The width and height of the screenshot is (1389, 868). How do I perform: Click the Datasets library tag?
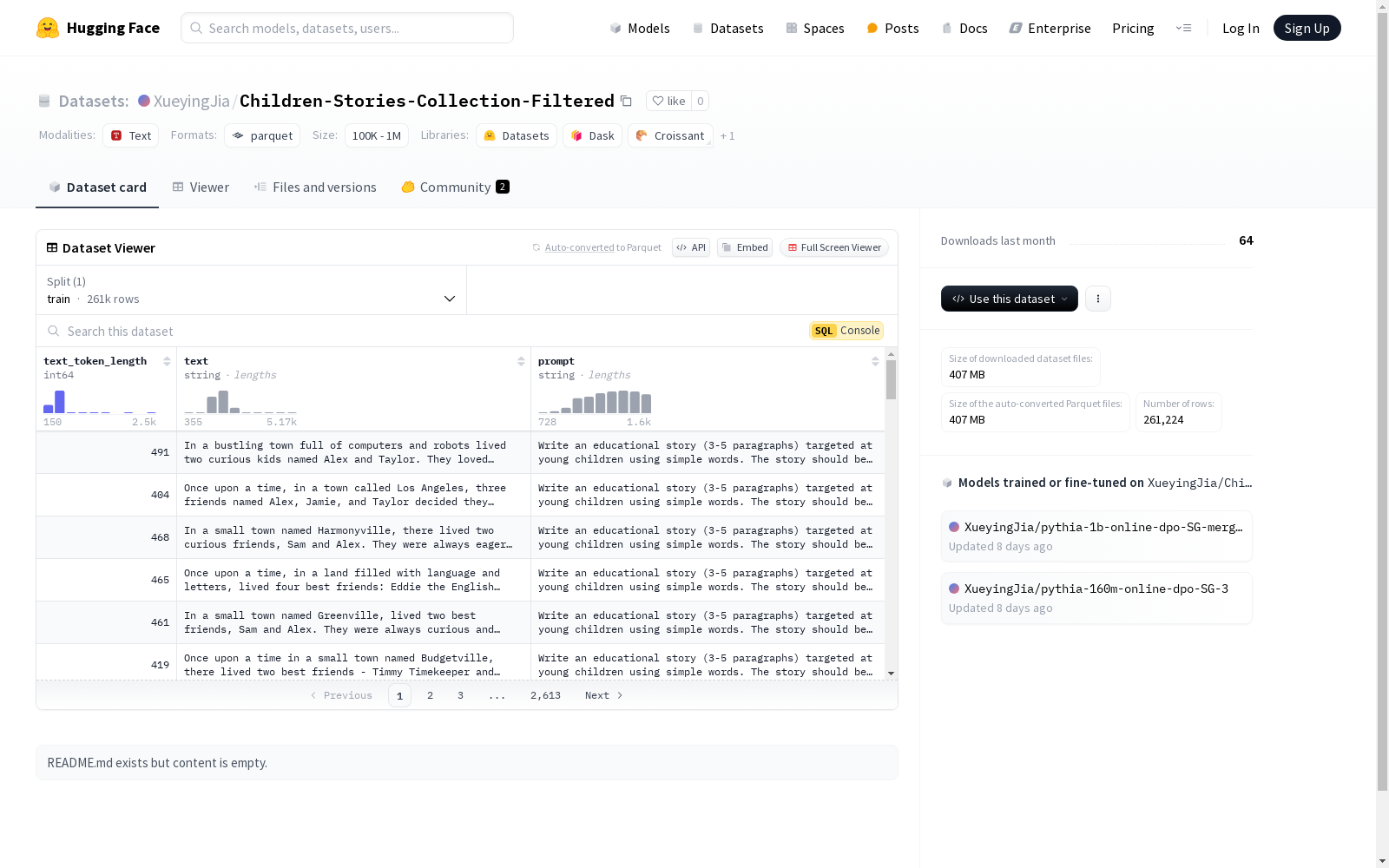click(517, 135)
